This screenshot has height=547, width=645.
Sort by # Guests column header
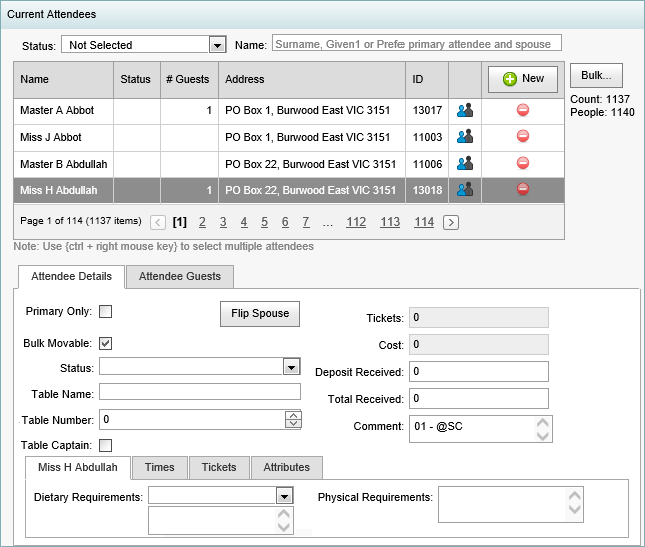[189, 80]
